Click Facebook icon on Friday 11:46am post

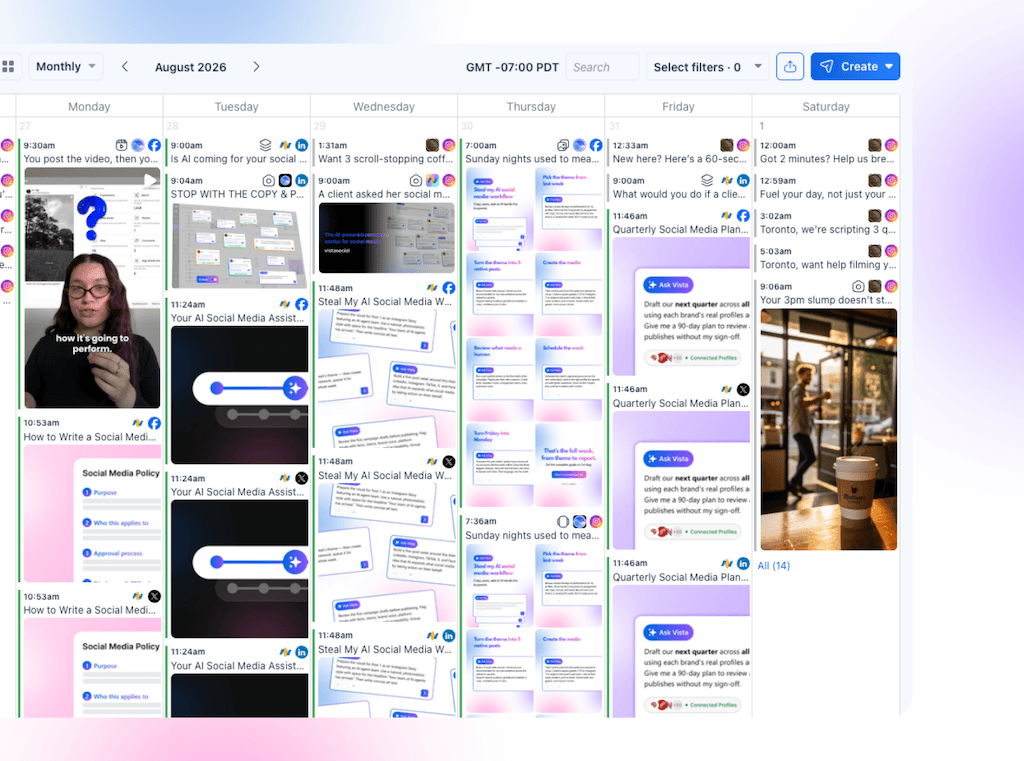click(x=743, y=216)
